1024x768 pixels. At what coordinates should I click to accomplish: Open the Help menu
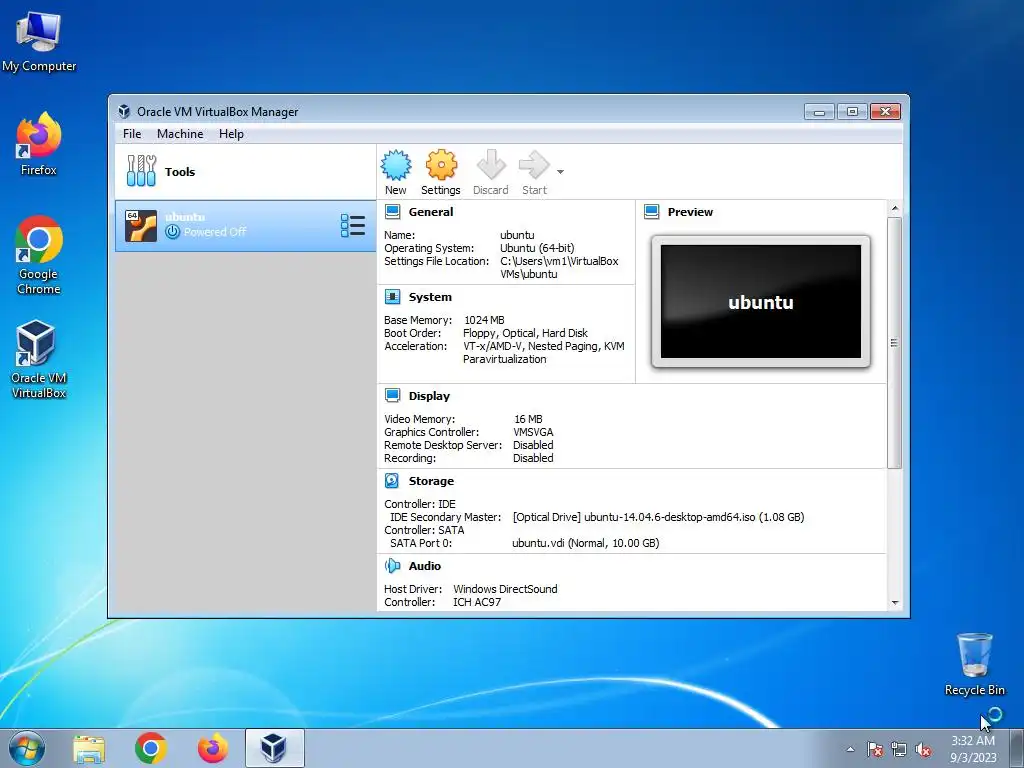tap(231, 134)
